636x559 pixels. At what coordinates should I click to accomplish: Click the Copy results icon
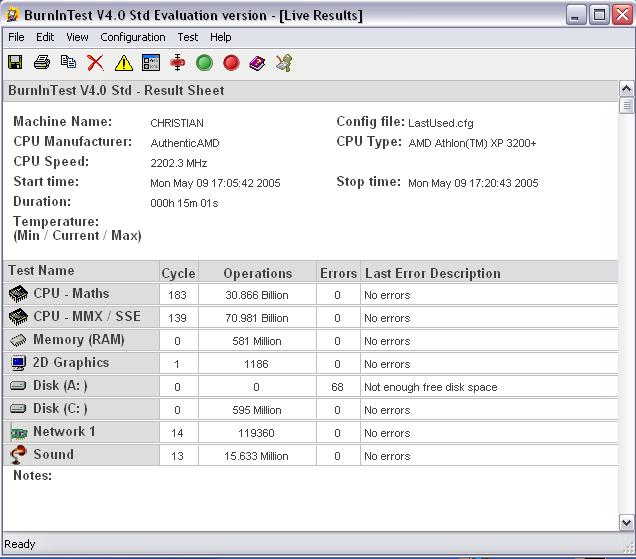68,62
